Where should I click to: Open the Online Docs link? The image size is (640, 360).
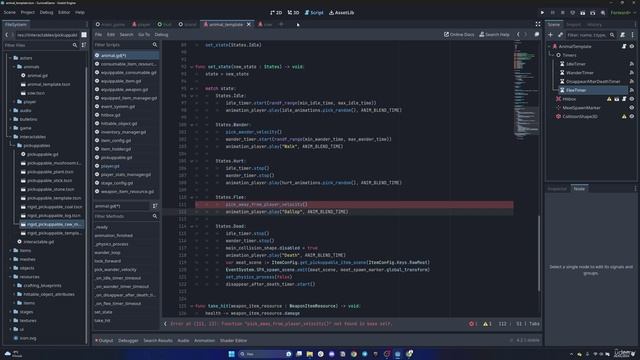[x=459, y=35]
